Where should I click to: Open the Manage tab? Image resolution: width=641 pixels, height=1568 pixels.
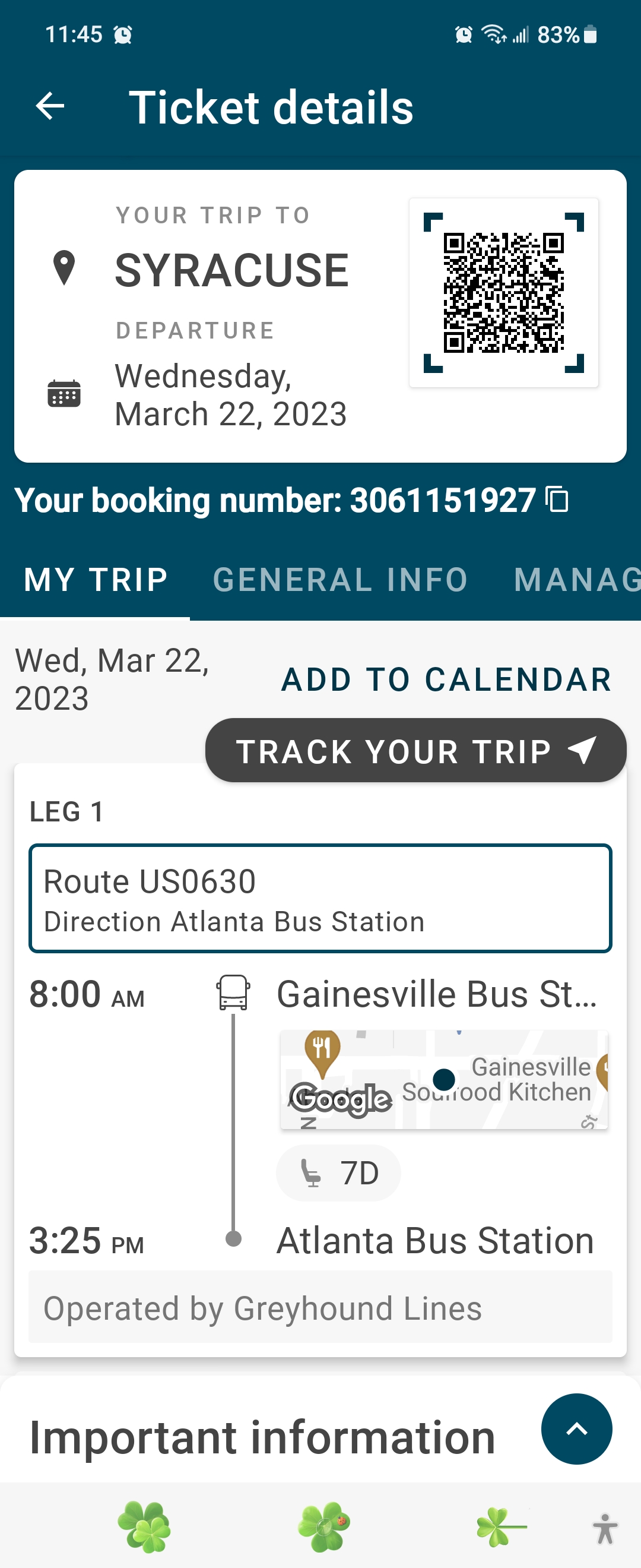coord(575,580)
